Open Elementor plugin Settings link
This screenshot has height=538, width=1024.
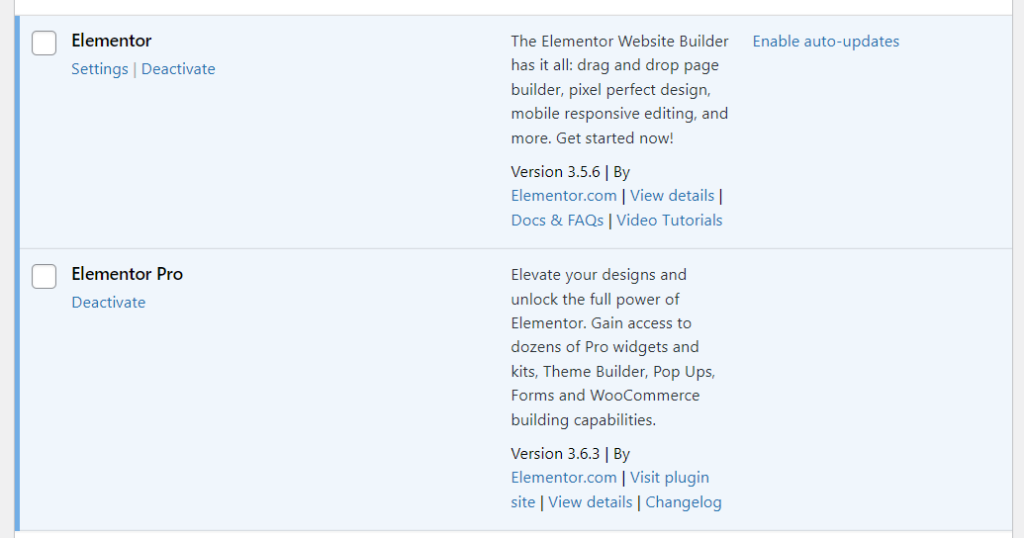coord(99,69)
